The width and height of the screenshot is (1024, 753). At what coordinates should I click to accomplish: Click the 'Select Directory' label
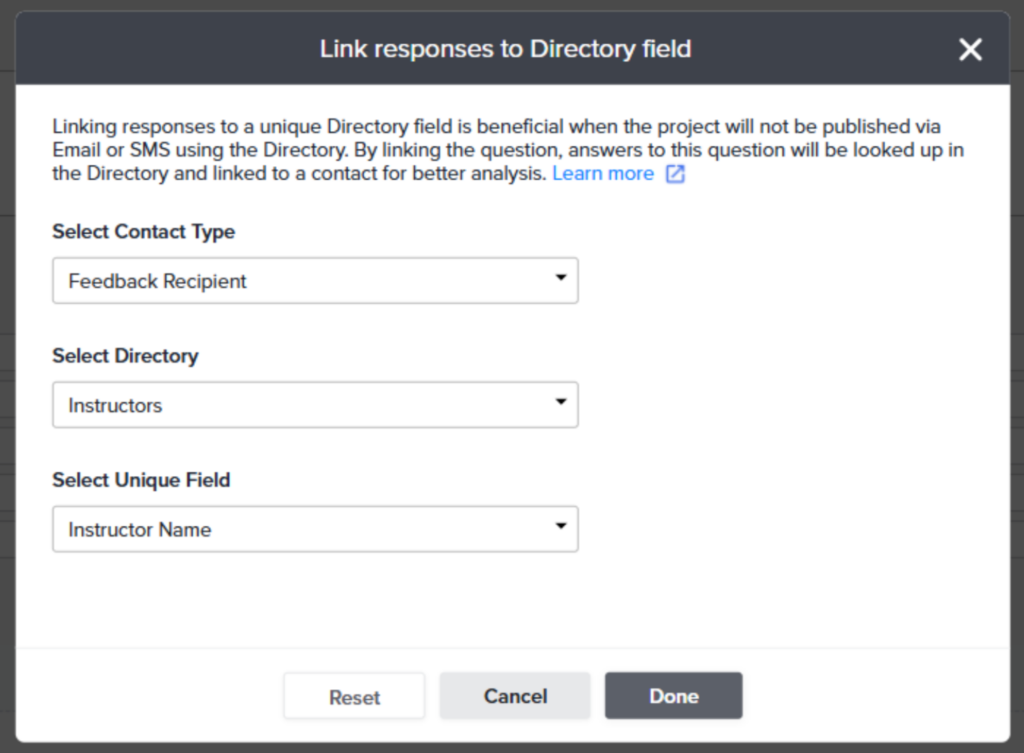(125, 356)
